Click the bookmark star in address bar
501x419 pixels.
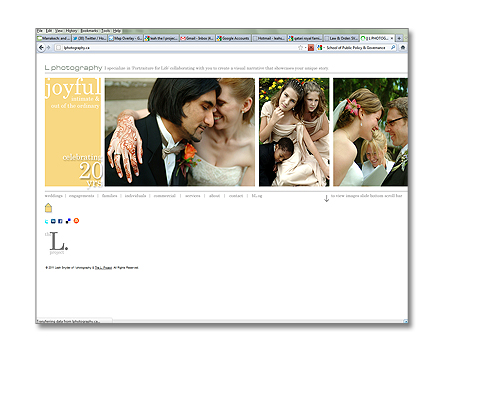click(x=300, y=48)
